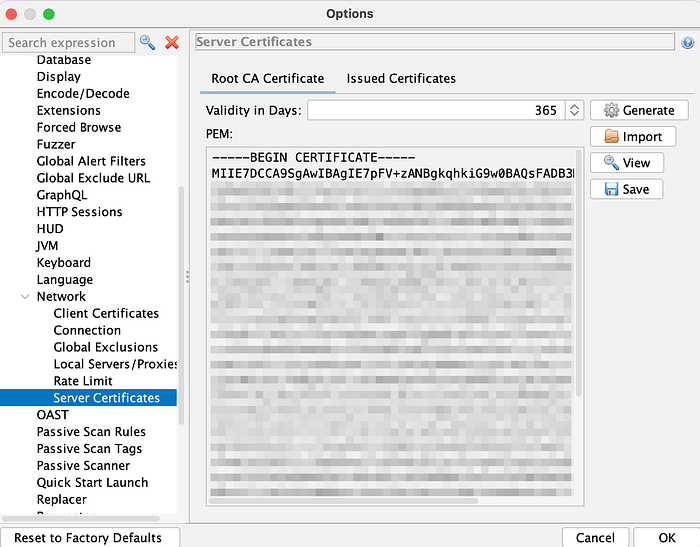Select GraphQL options

tap(62, 195)
